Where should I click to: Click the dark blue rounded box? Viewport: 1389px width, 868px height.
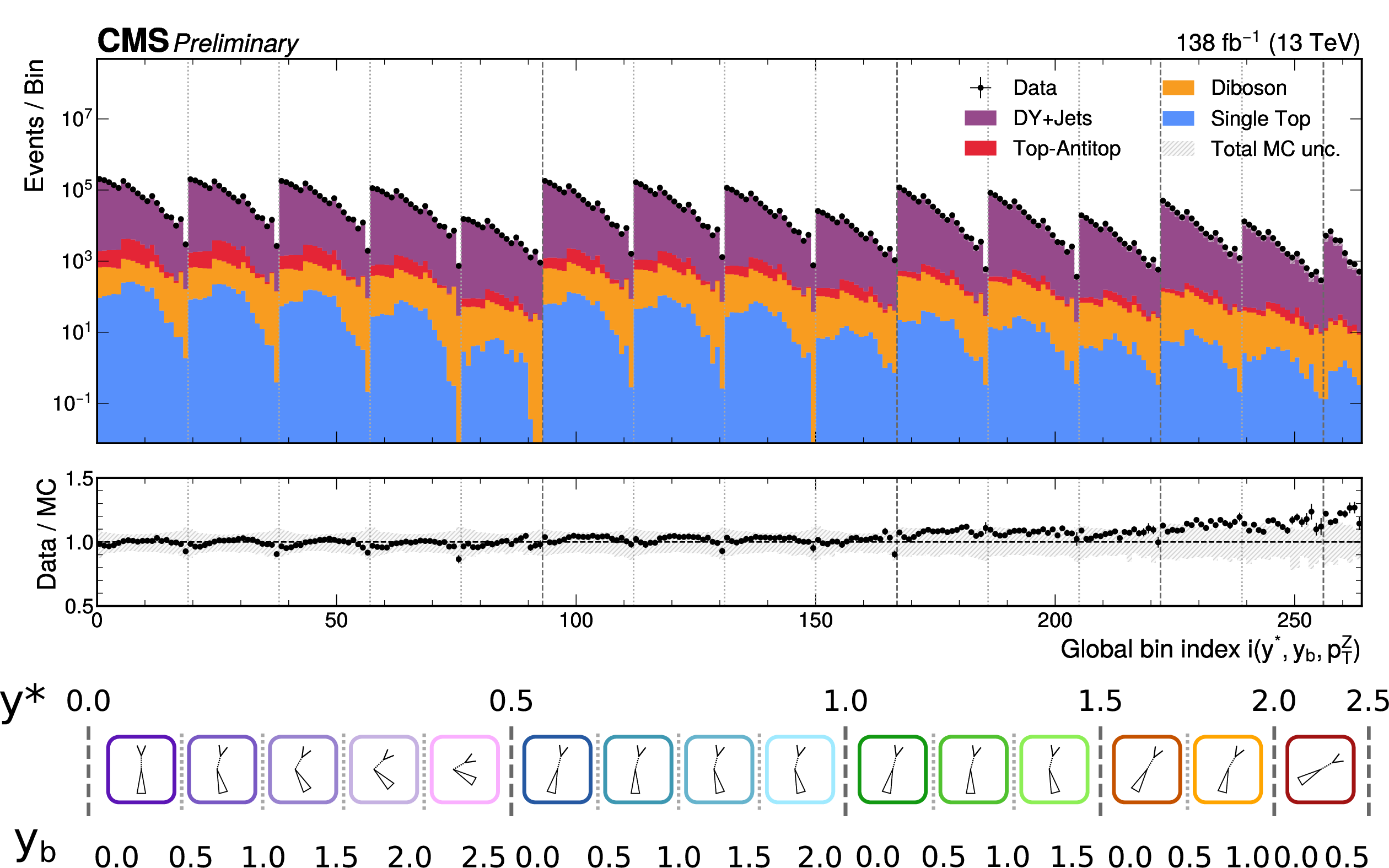click(557, 769)
